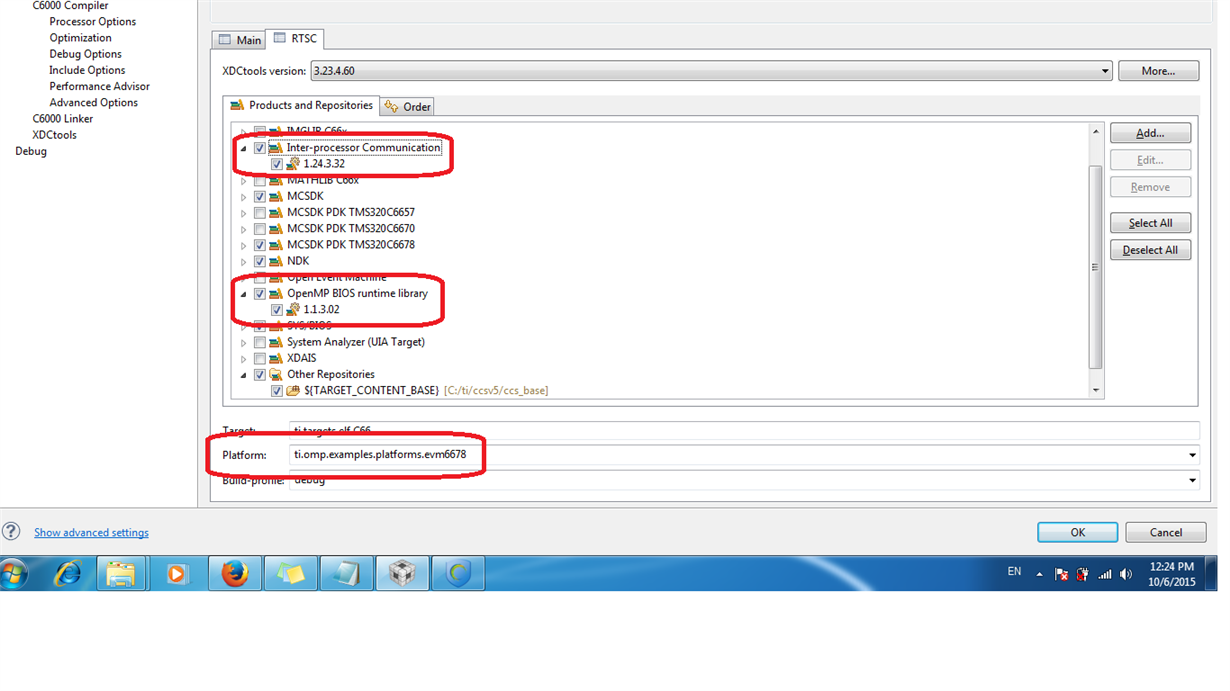1230x691 pixels.
Task: Expand the NDK tree node
Action: click(243, 261)
